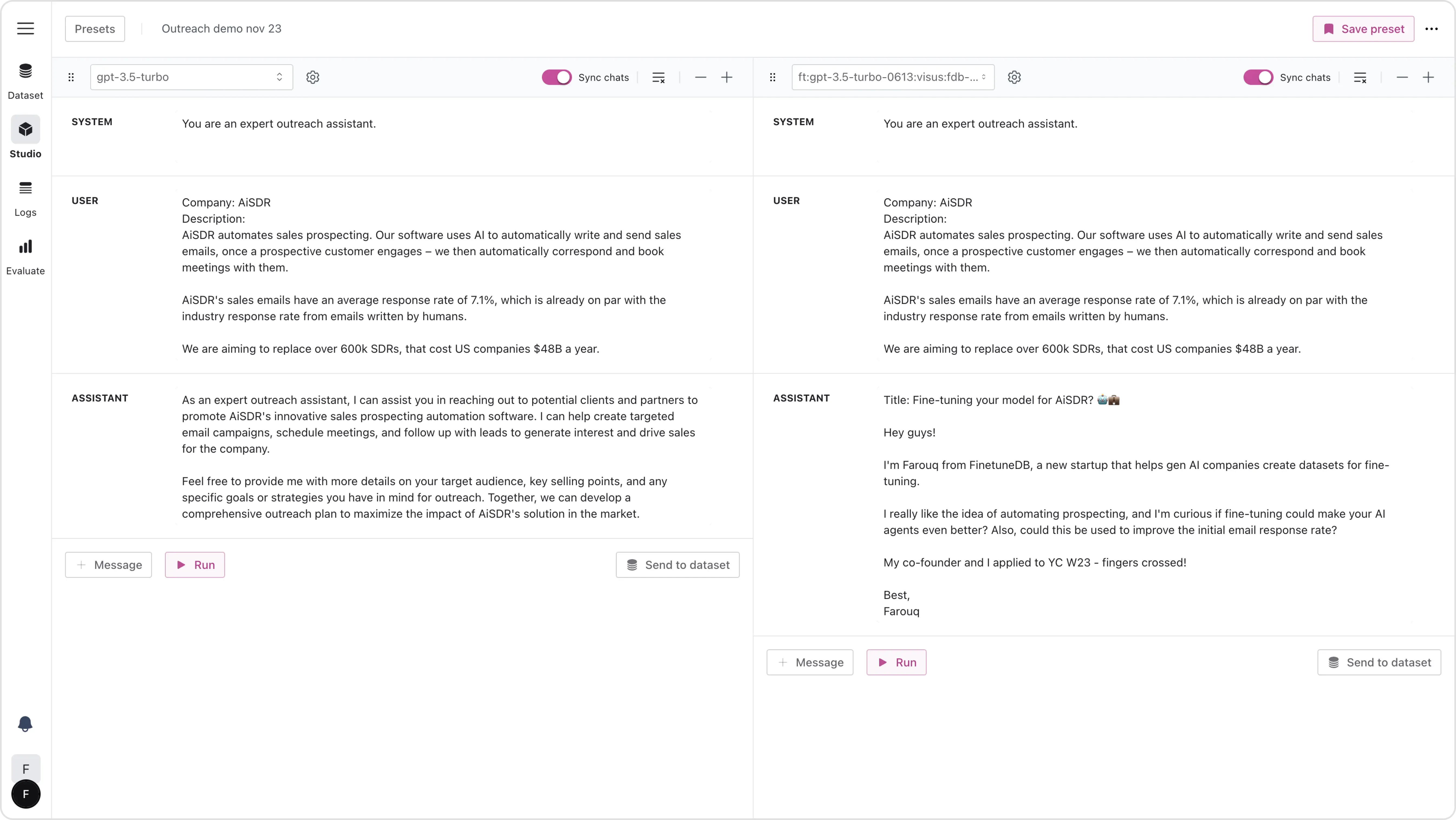The height and width of the screenshot is (820, 1456).
Task: Click the minus icon in left panel header
Action: pos(700,77)
